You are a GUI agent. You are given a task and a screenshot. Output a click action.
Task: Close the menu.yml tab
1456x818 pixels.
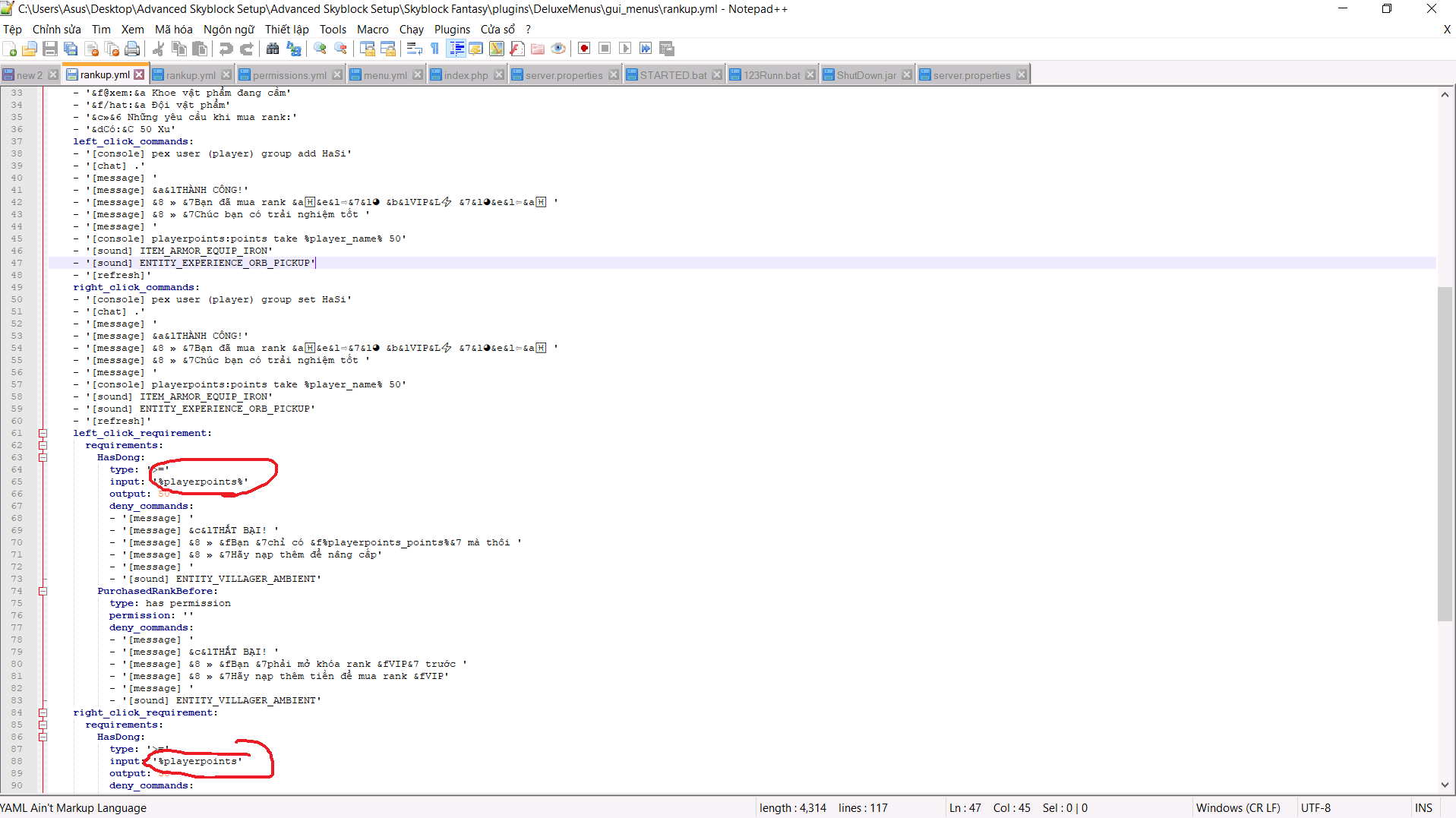[x=418, y=75]
